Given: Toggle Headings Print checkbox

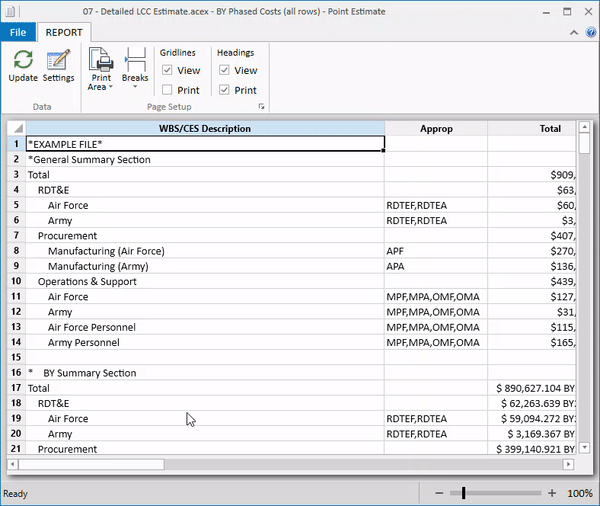Looking at the screenshot, I should click(224, 90).
